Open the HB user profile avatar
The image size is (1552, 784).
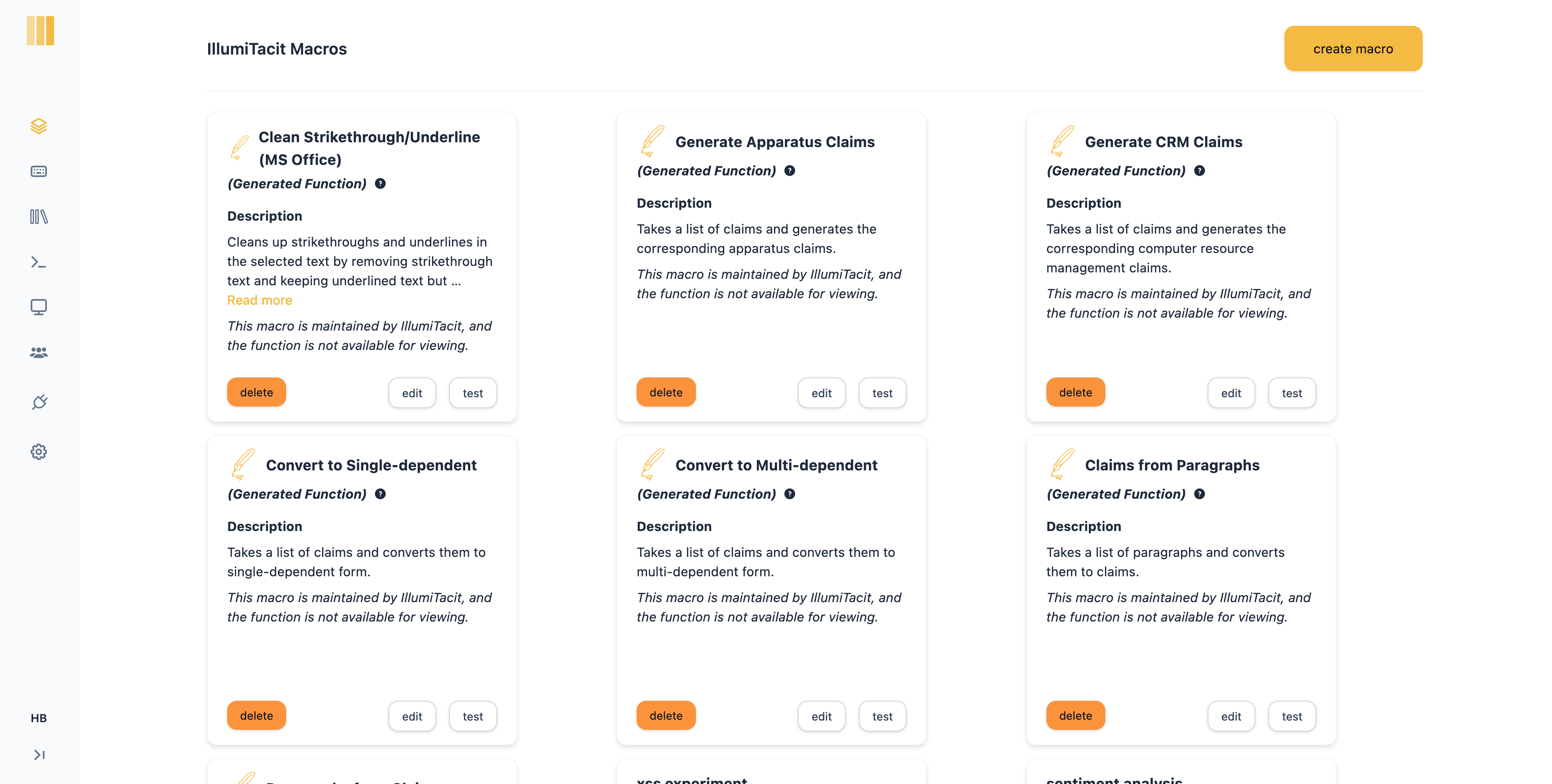38,718
